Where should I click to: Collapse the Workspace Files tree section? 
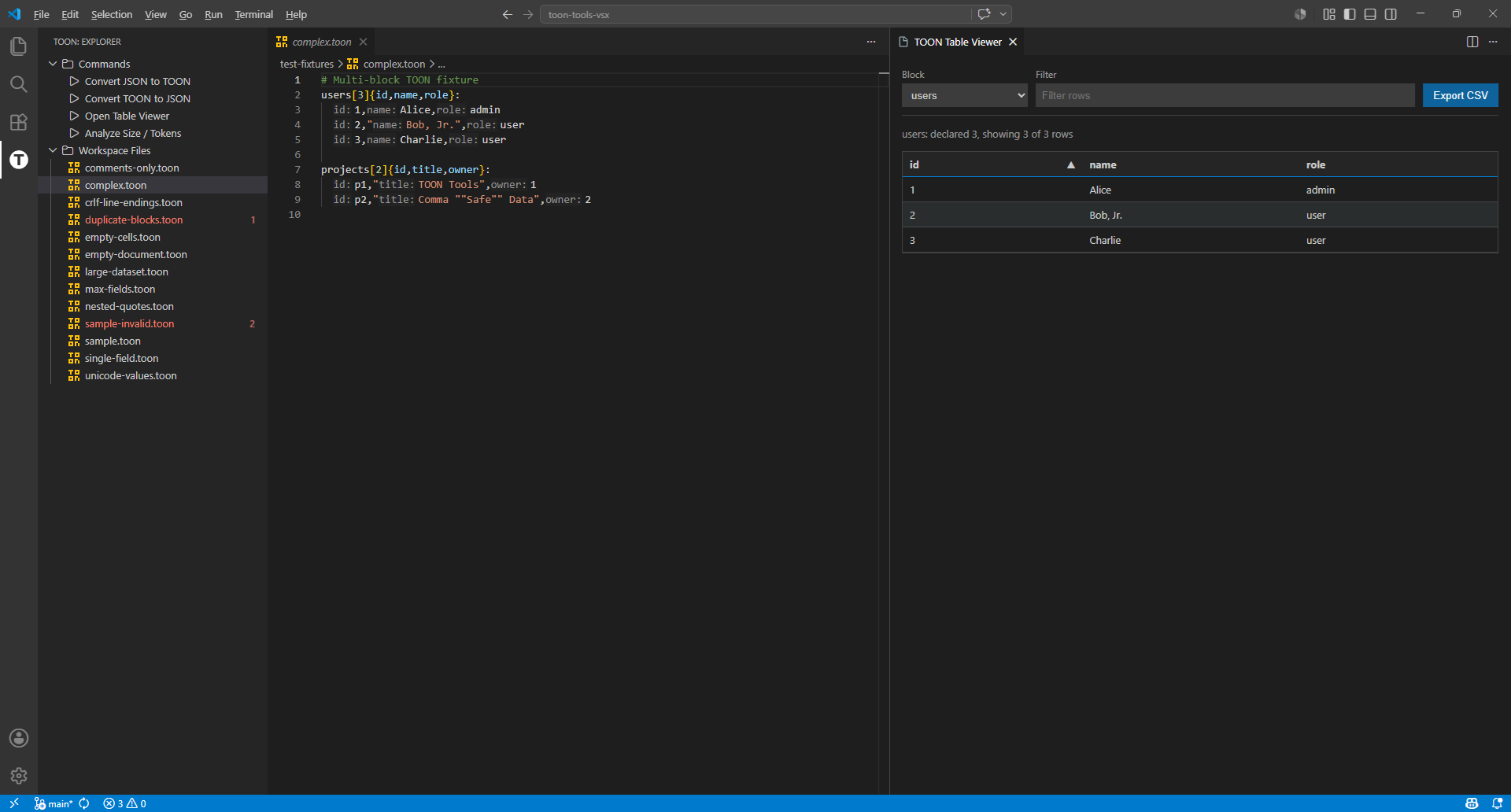tap(53, 150)
